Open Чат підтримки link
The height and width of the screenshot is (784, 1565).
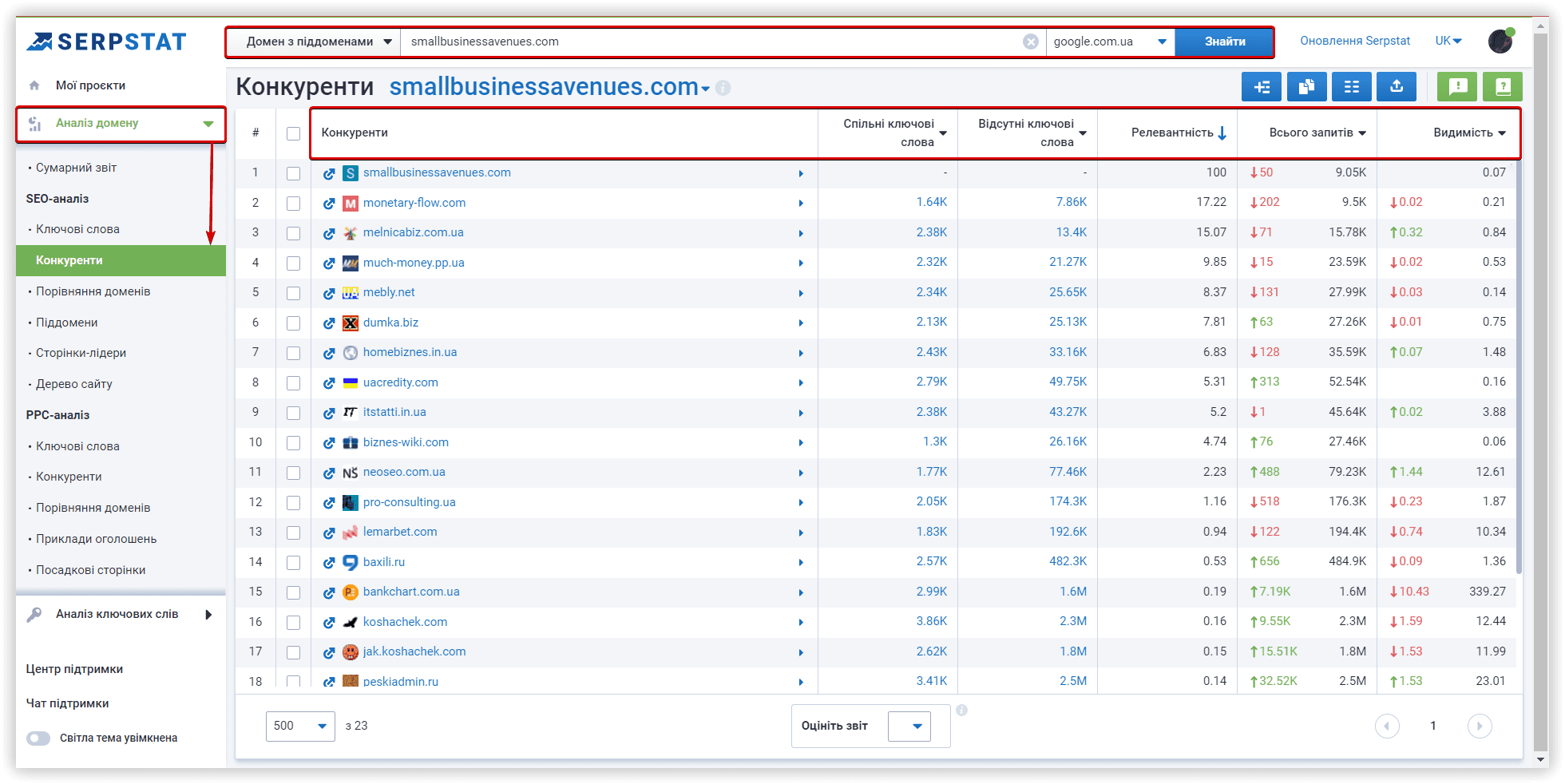click(67, 703)
